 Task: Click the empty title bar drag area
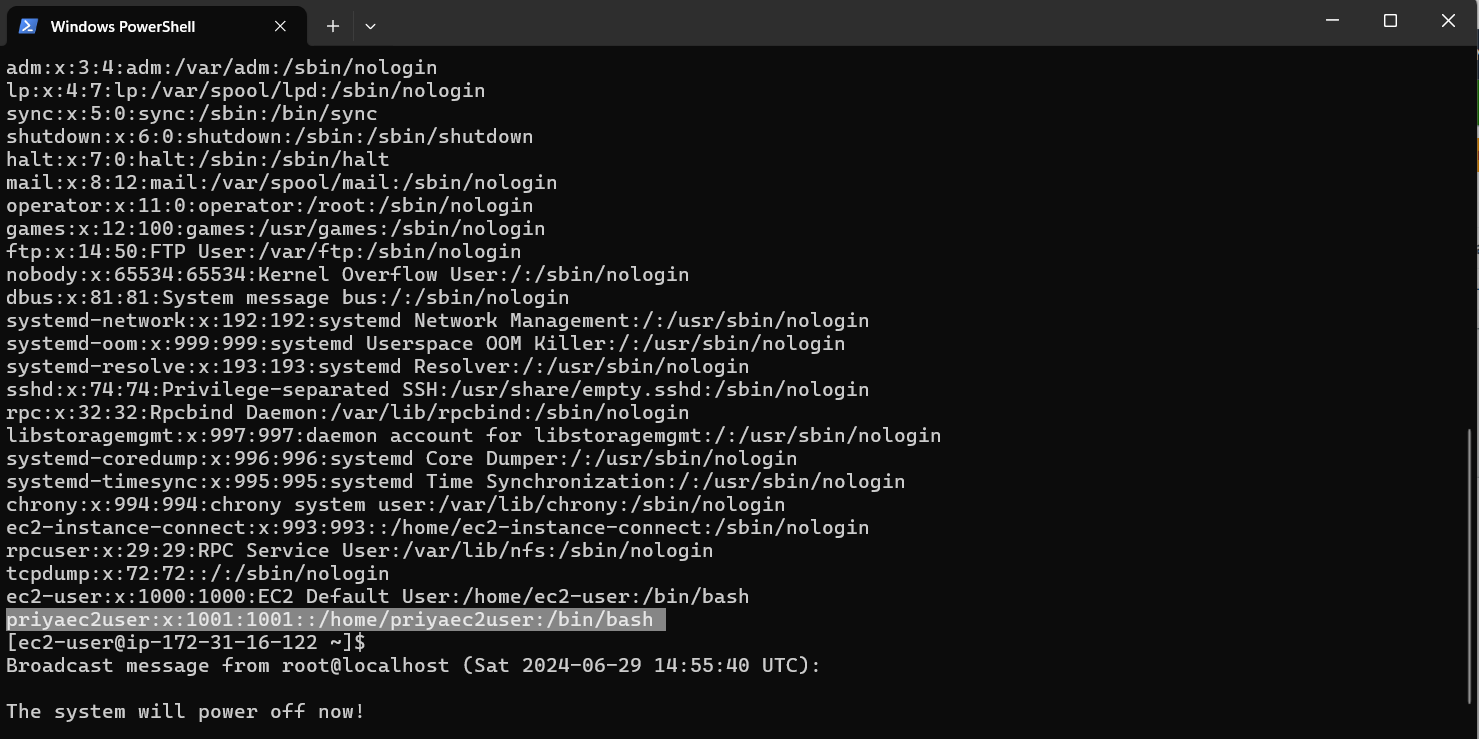coord(800,22)
